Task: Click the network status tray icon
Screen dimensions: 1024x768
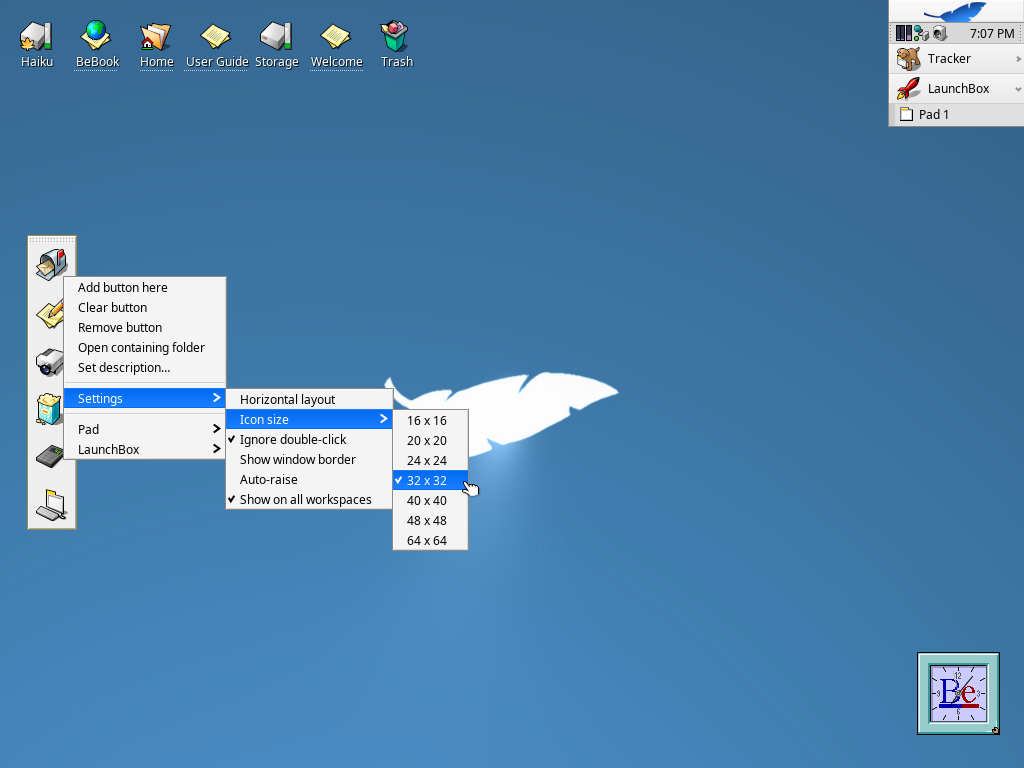Action: 921,33
